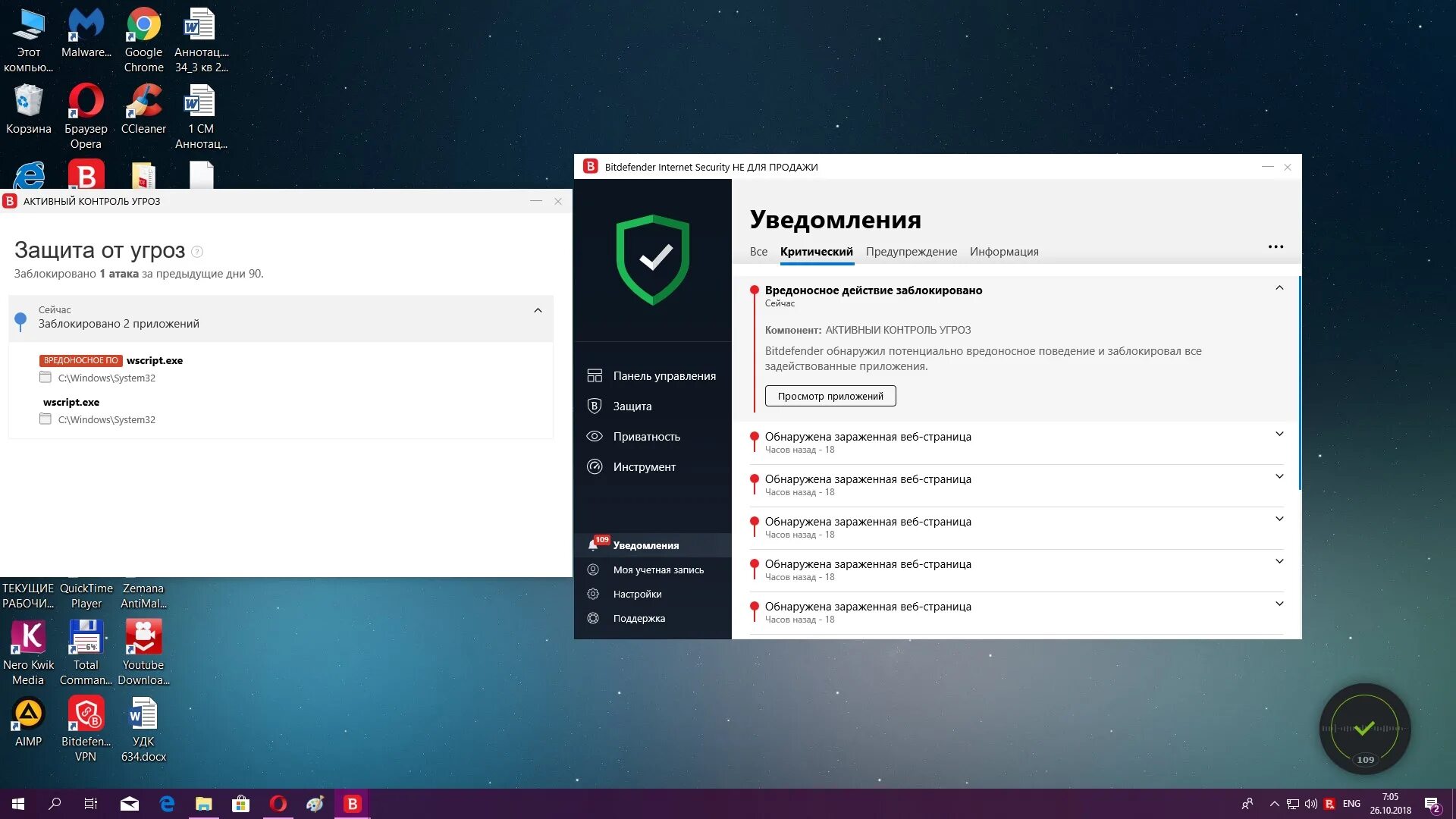
Task: Select malicious wscript.exe entry name
Action: [155, 361]
